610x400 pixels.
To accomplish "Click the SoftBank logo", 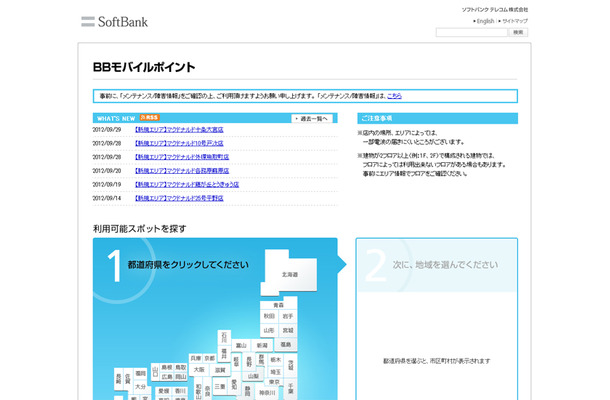I will point(114,22).
